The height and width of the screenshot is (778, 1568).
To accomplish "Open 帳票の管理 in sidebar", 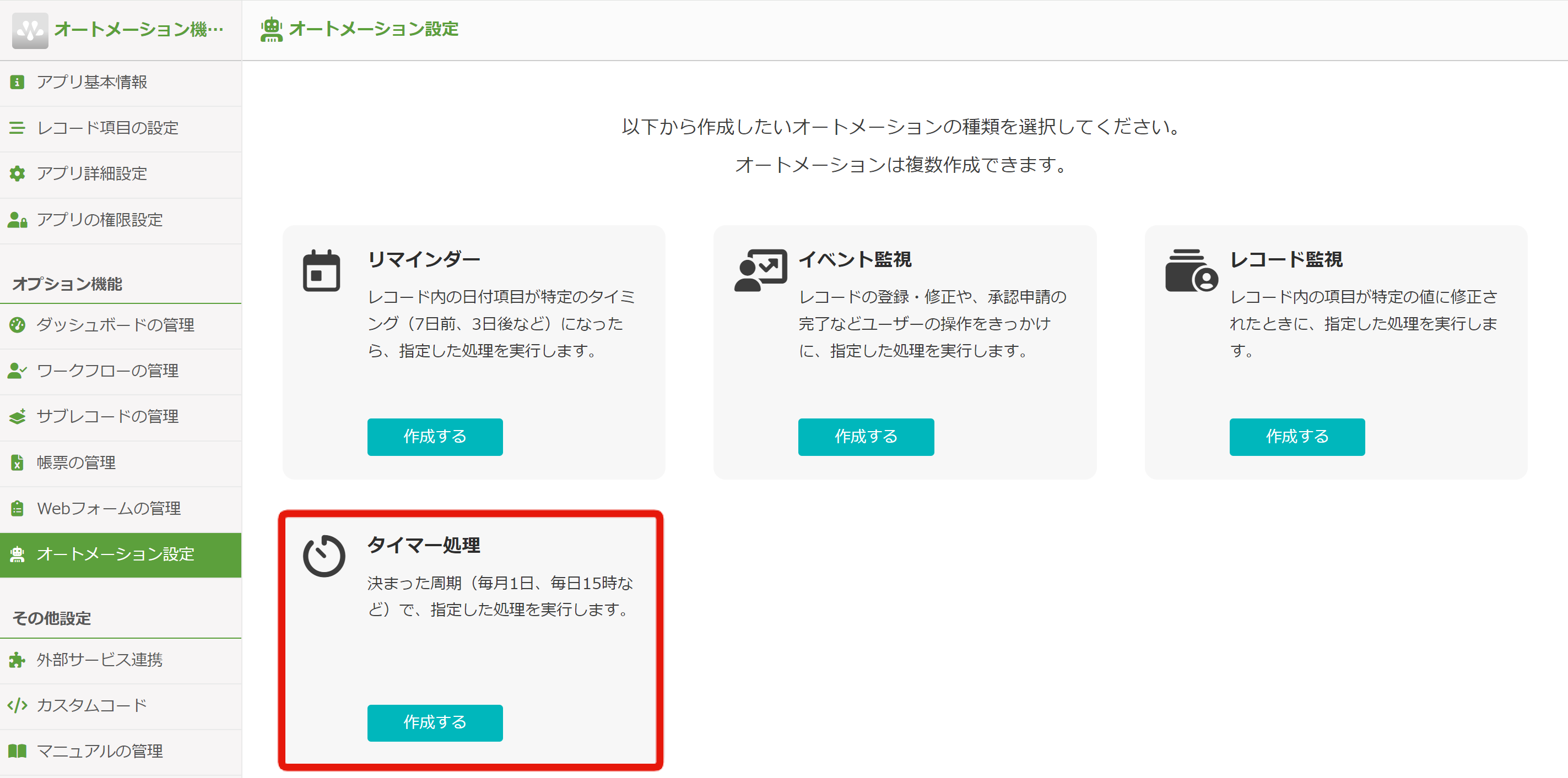I will (121, 463).
